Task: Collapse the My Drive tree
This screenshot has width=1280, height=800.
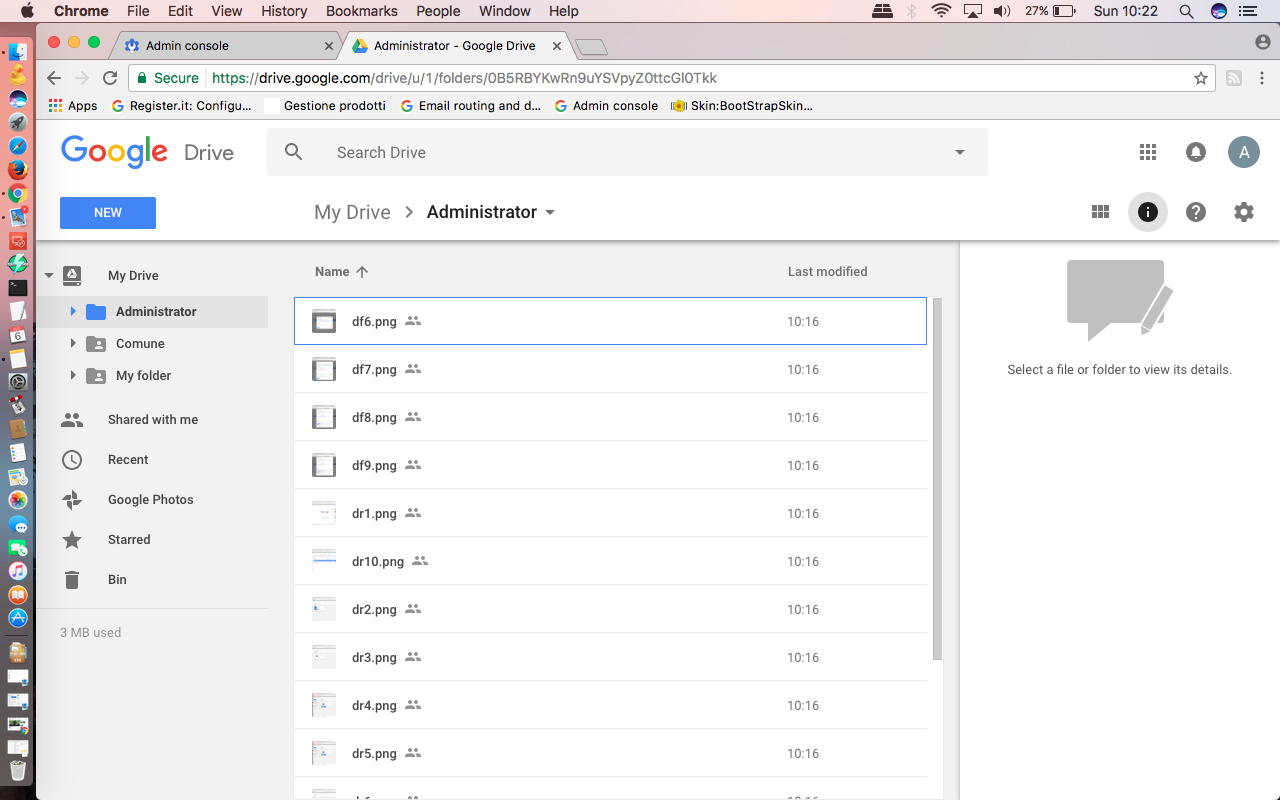Action: 49,276
